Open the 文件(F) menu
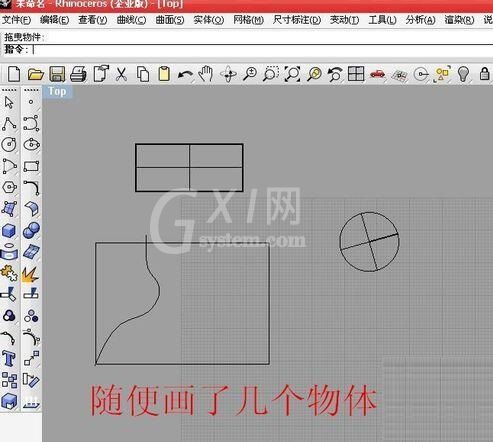Screen dimensions: 493x442 (x=16, y=20)
